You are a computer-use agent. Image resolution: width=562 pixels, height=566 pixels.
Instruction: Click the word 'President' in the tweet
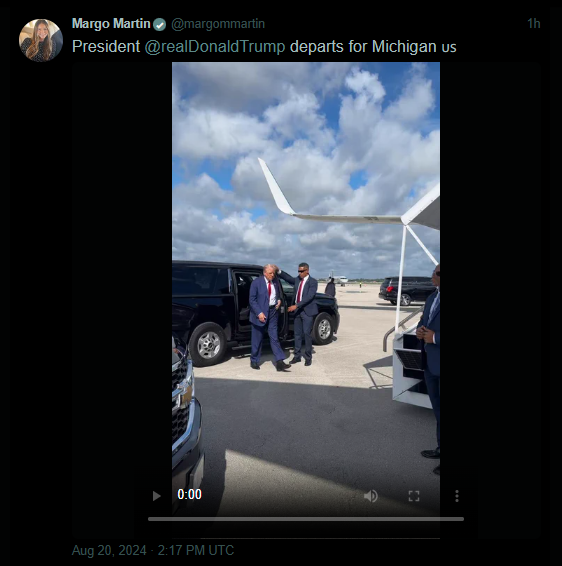point(106,47)
